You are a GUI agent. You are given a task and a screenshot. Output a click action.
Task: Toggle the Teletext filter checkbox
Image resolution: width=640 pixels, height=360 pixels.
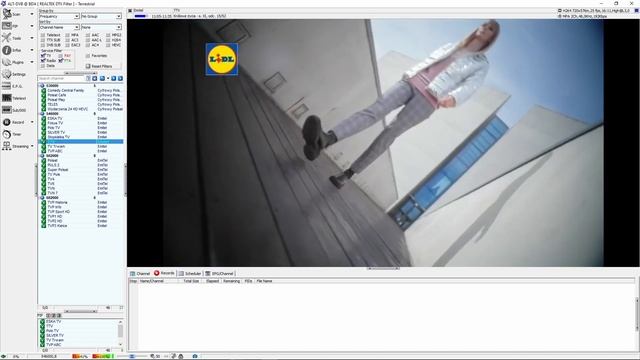tap(42, 36)
